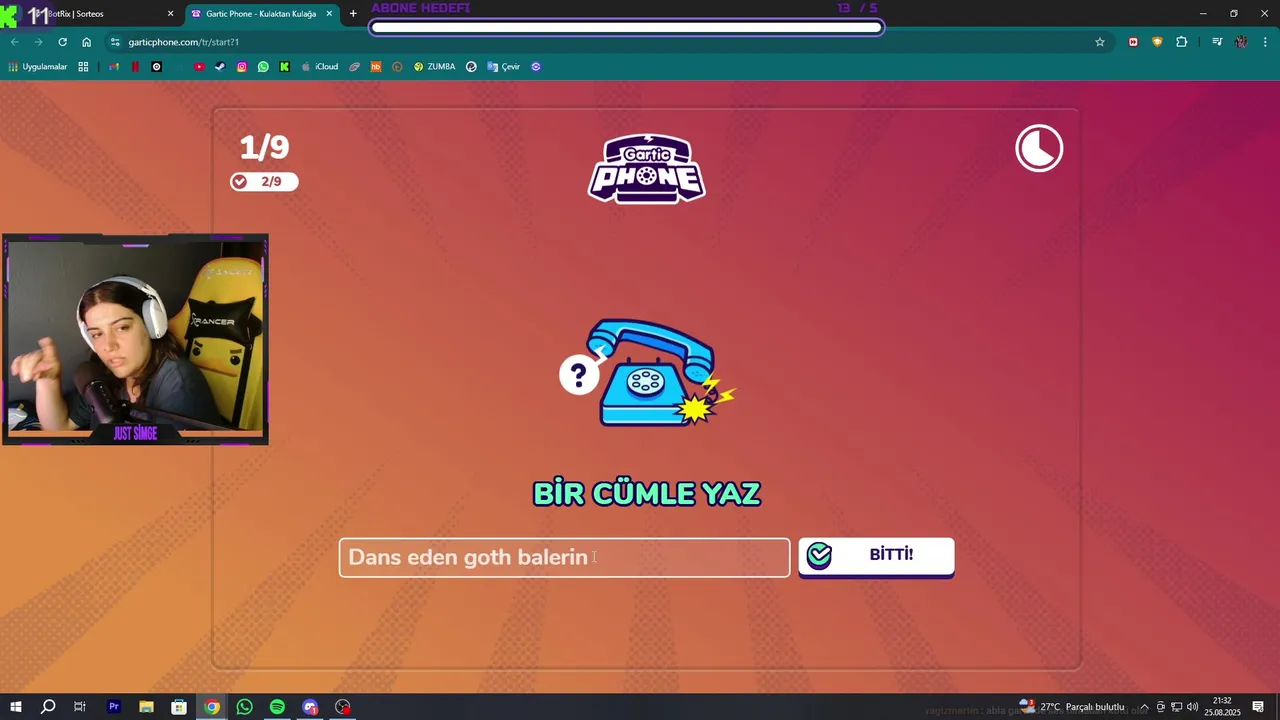
Task: Click the BİTTİ! done button
Action: tap(876, 556)
